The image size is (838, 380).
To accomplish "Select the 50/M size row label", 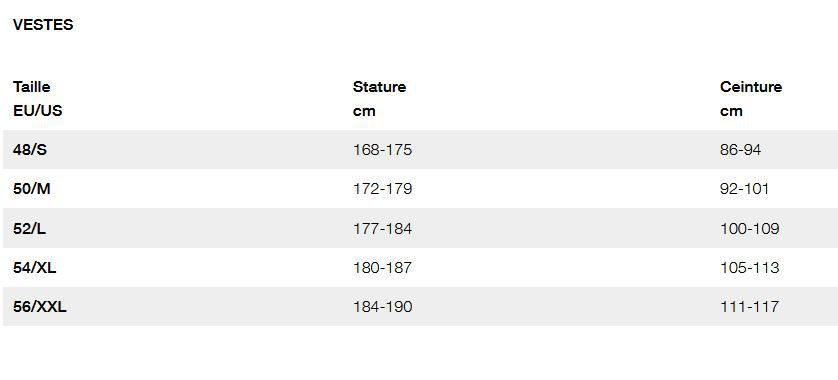I will point(32,189).
